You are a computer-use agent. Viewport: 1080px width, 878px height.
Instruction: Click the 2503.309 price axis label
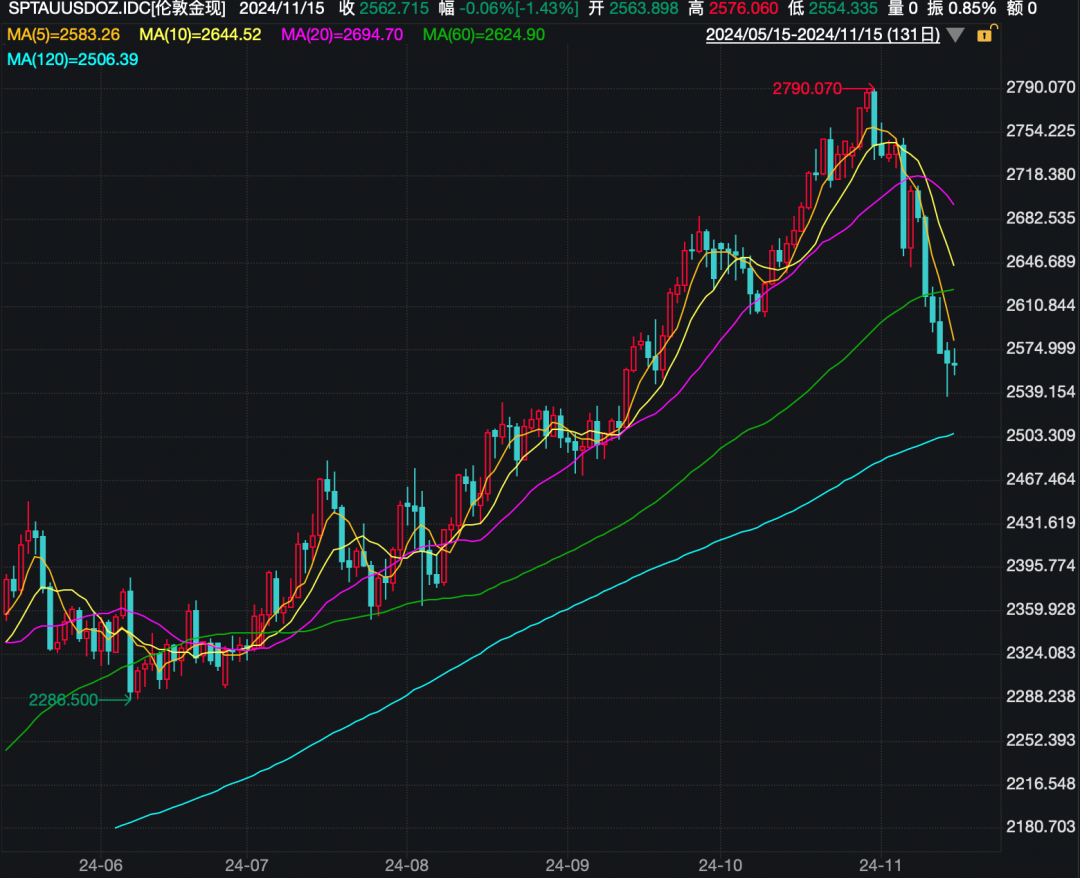(1040, 435)
